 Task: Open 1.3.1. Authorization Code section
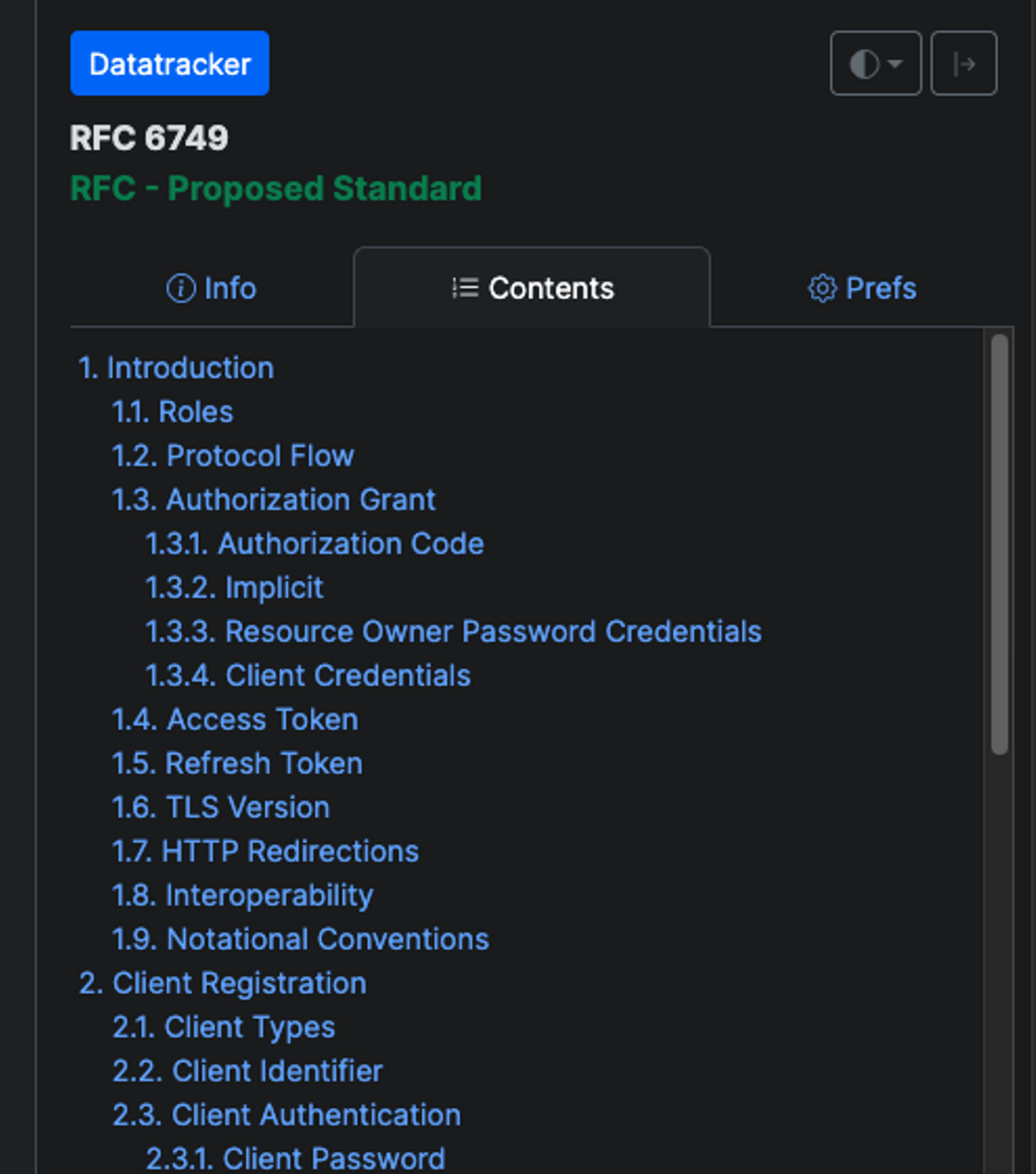(314, 544)
